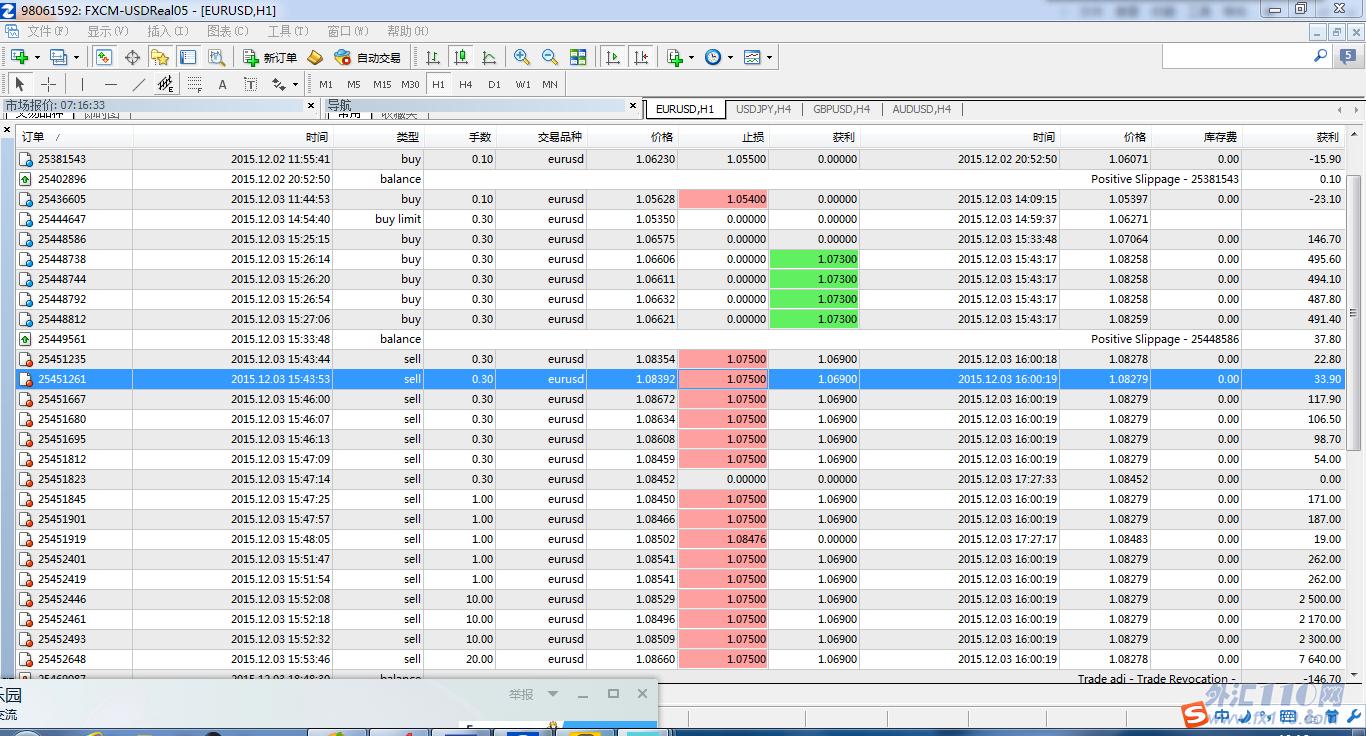Switch to the USDJPY,H4 chart tab
The width and height of the screenshot is (1366, 736).
coord(763,109)
